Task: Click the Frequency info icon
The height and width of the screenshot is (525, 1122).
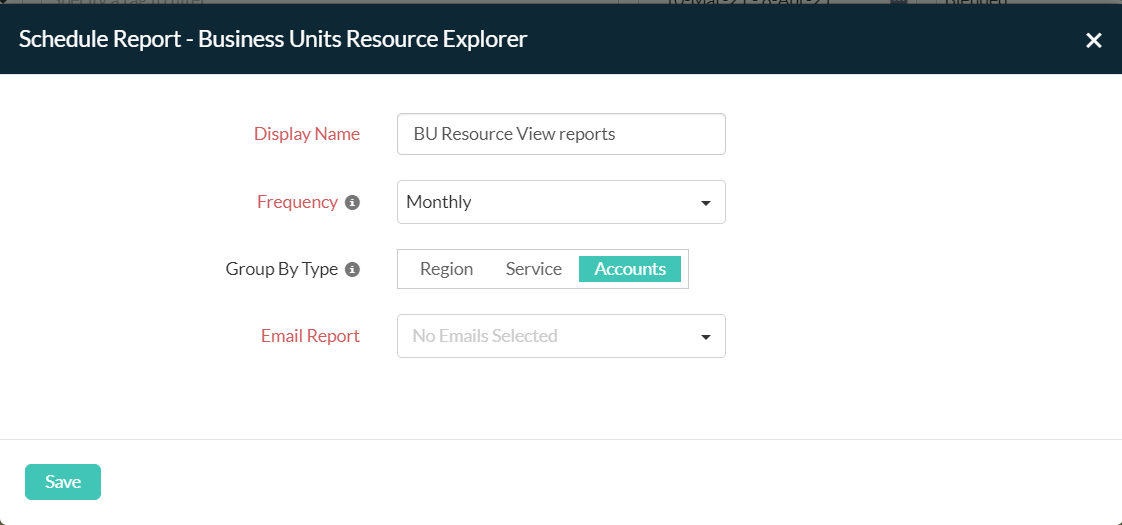Action: coord(352,202)
